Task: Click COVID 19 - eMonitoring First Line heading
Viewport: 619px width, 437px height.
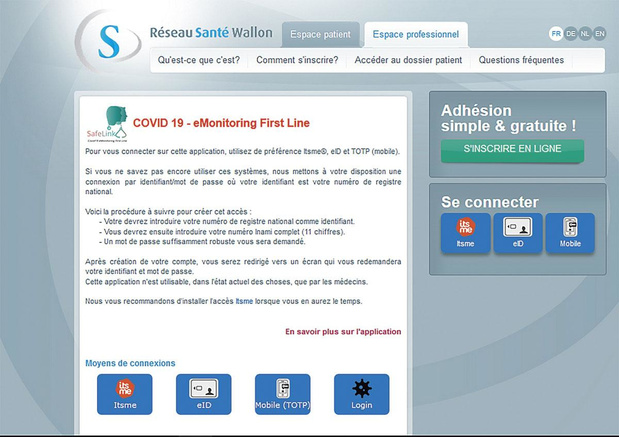Action: (221, 123)
